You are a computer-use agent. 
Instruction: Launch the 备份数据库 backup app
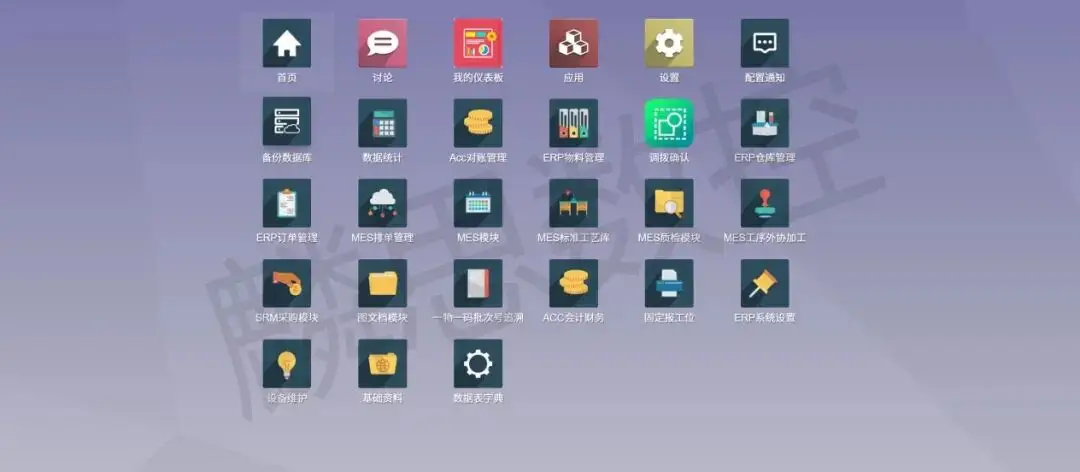coord(287,123)
